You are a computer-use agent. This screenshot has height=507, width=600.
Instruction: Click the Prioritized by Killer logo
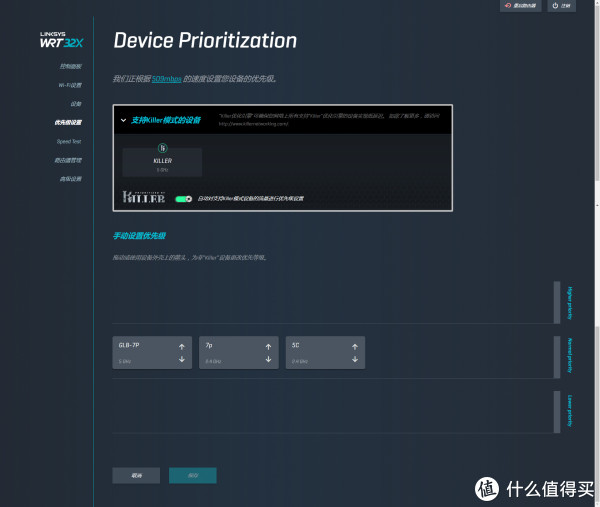pos(143,197)
